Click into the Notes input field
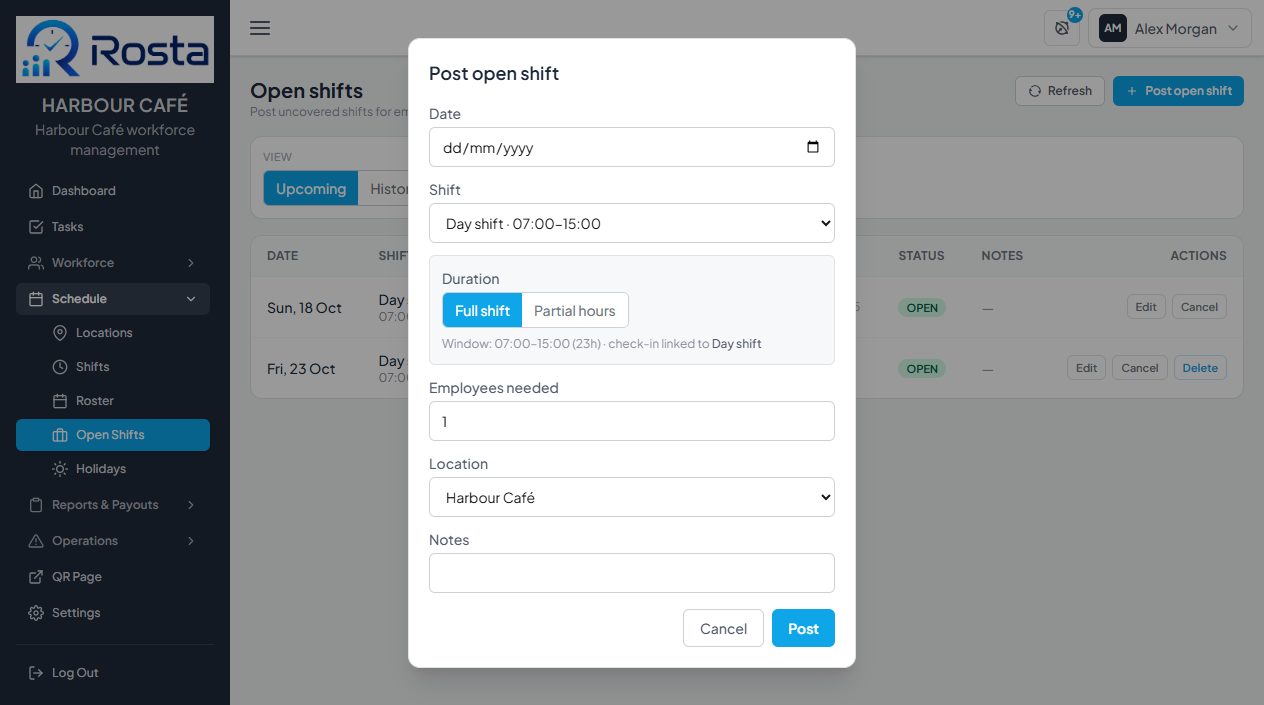This screenshot has height=705, width=1264. click(x=632, y=573)
